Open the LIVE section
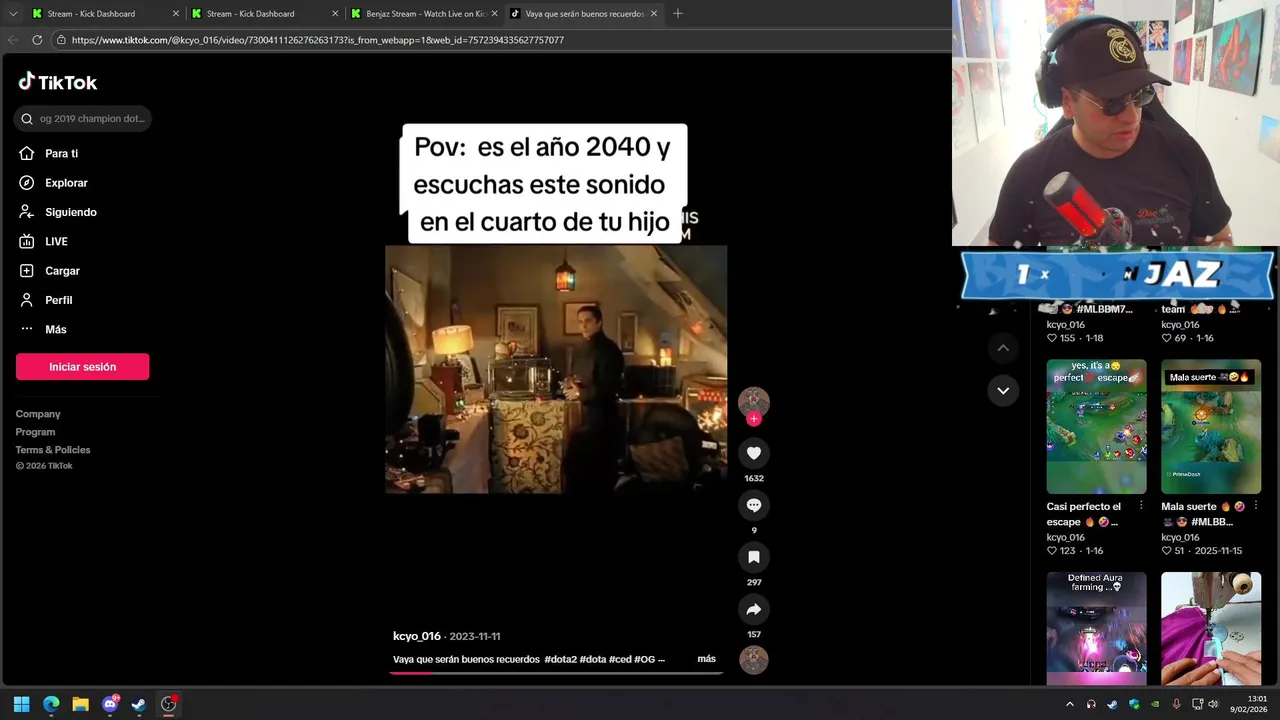The height and width of the screenshot is (720, 1280). pyautogui.click(x=56, y=242)
